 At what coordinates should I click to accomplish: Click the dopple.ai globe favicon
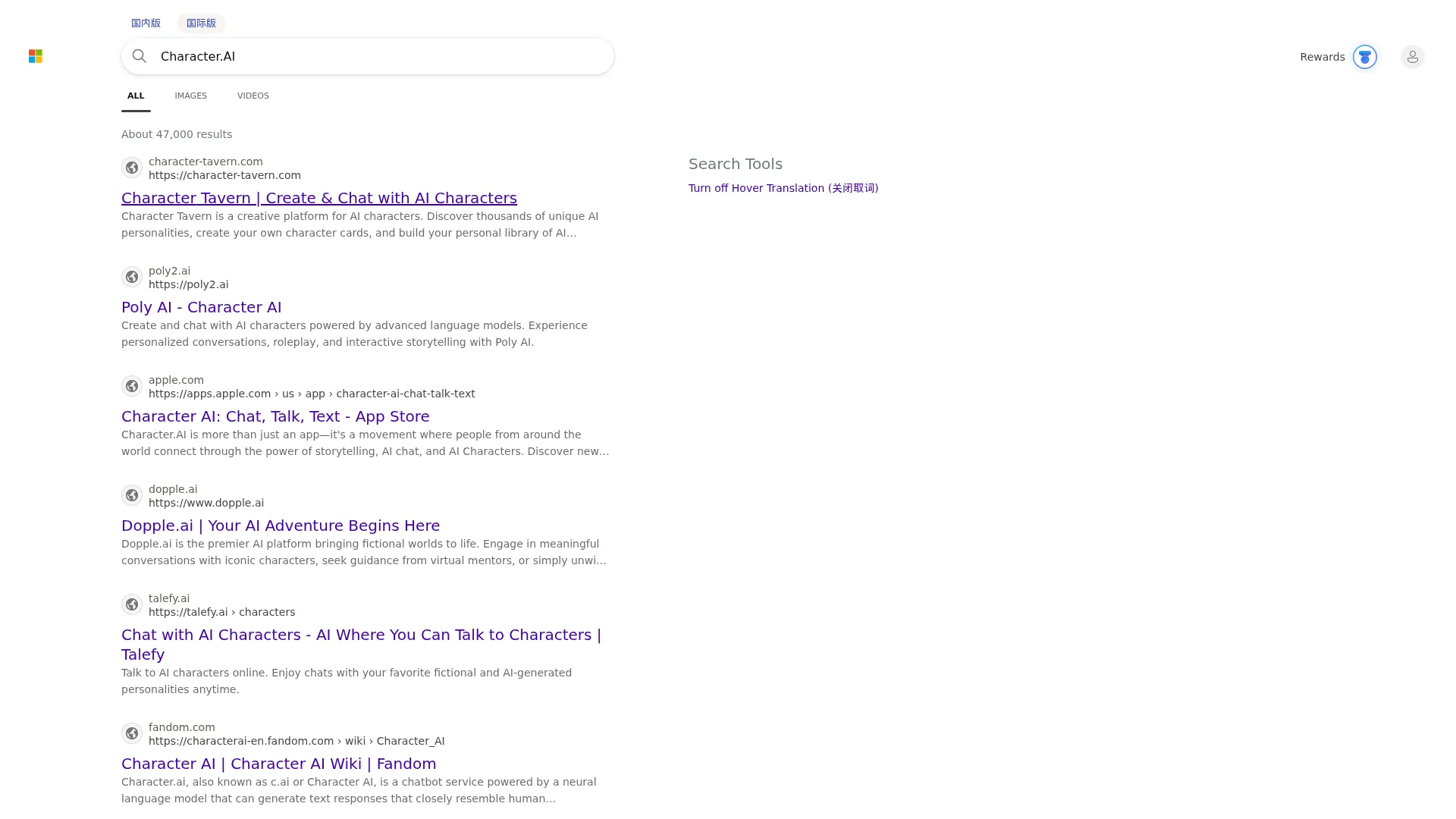point(132,495)
